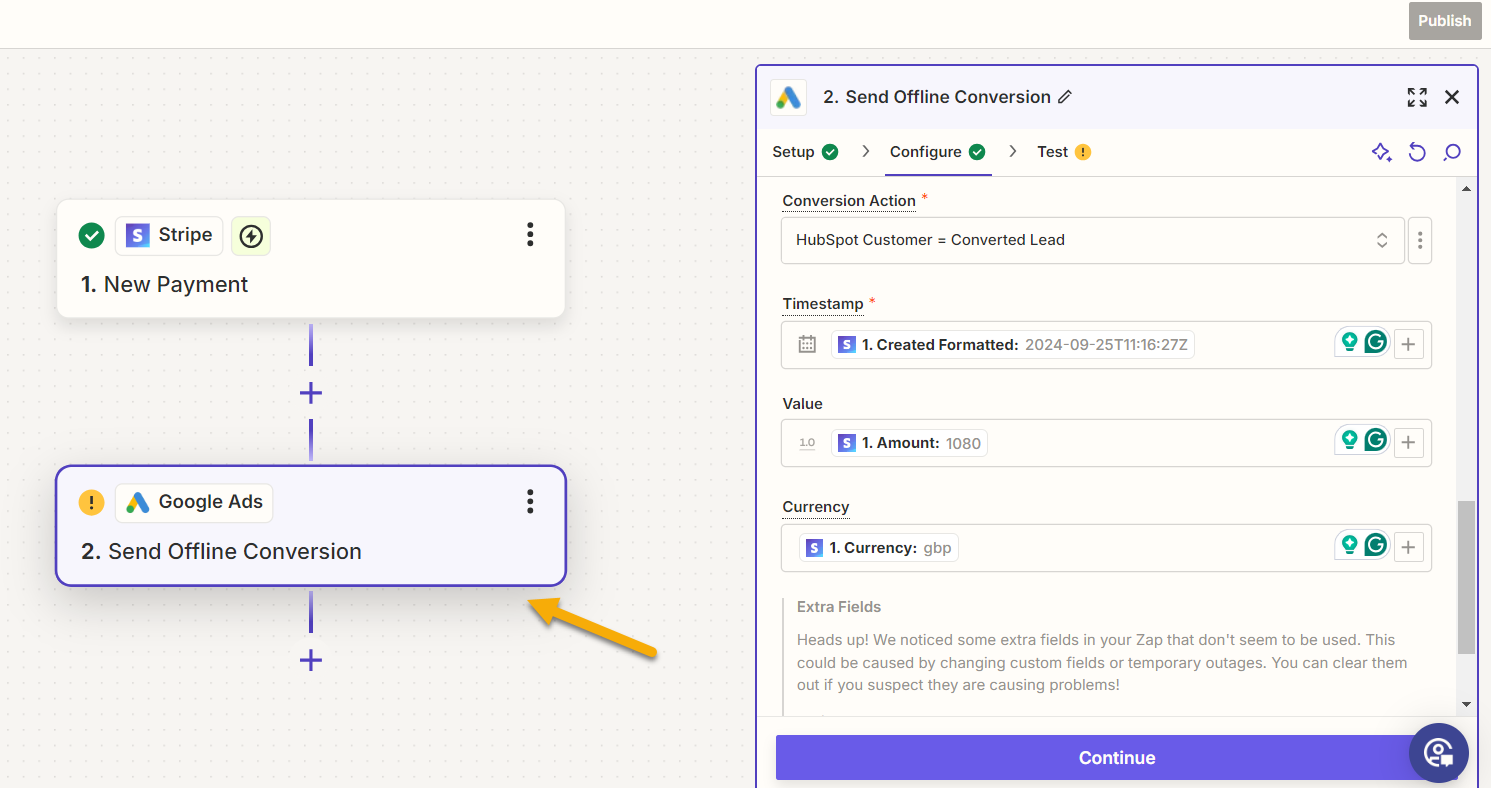1491x788 pixels.
Task: Click the Amount pill in the Value field
Action: coord(909,443)
